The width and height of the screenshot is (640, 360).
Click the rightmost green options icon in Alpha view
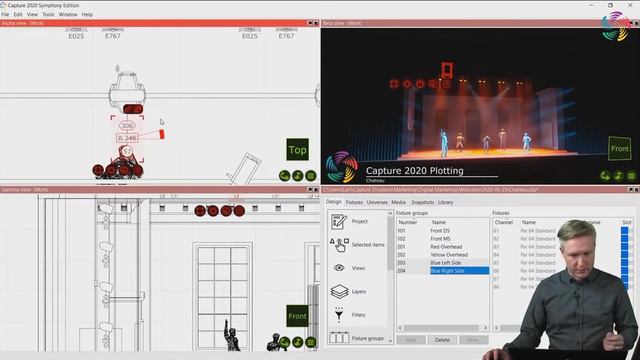point(311,176)
